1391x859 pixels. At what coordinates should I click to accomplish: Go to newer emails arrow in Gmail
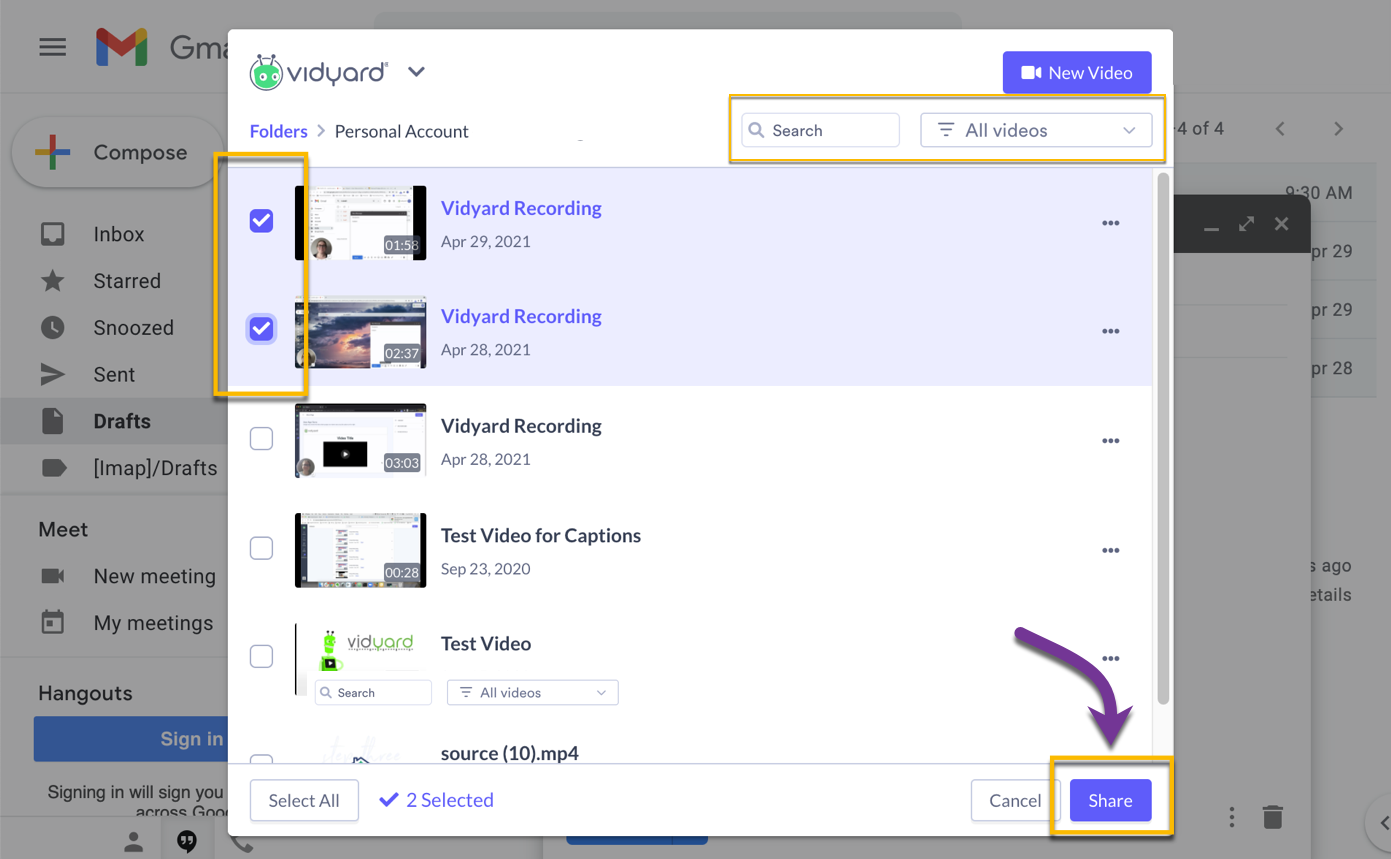[x=1280, y=129]
